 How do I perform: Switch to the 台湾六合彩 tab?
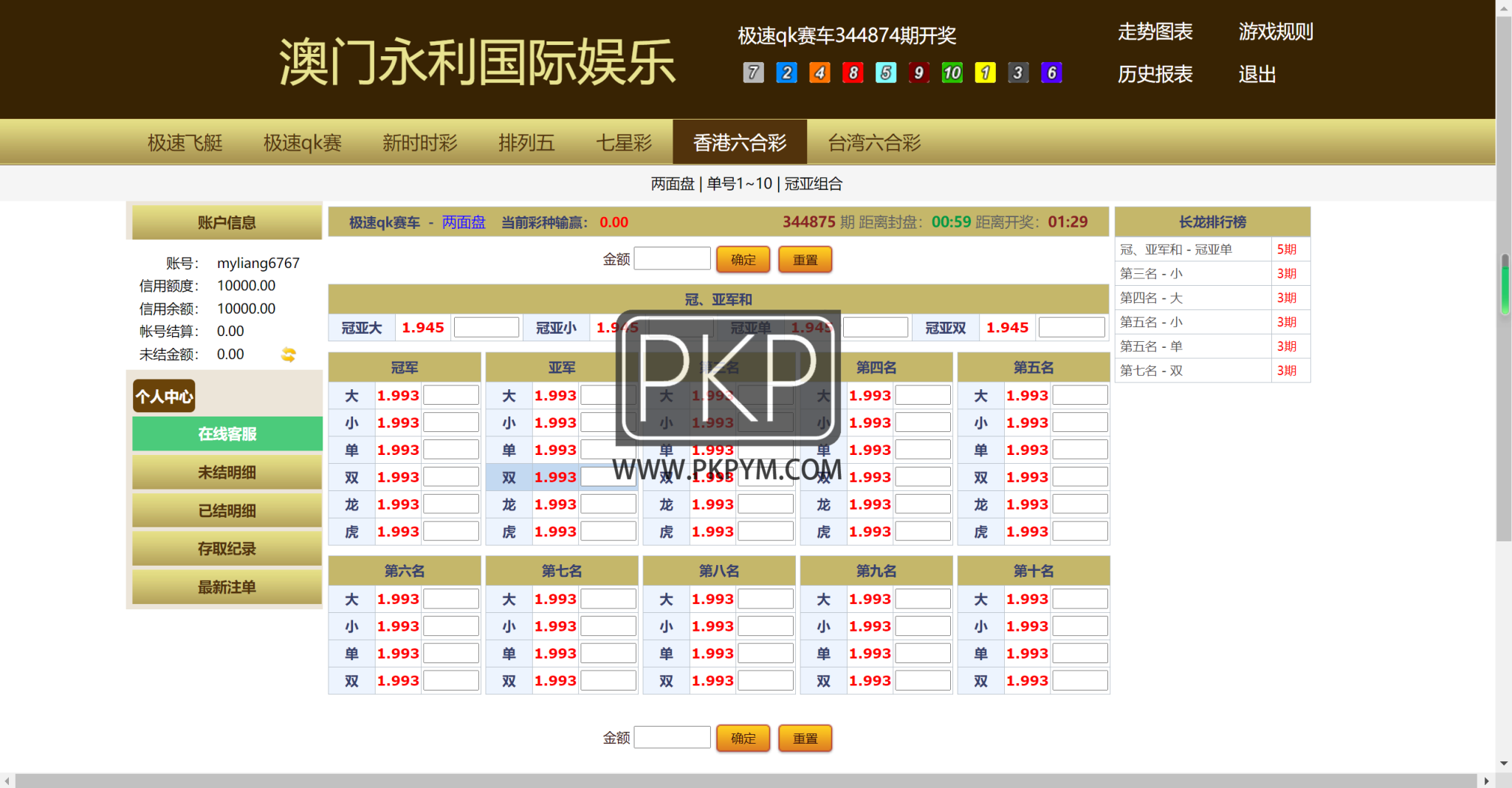tap(874, 143)
